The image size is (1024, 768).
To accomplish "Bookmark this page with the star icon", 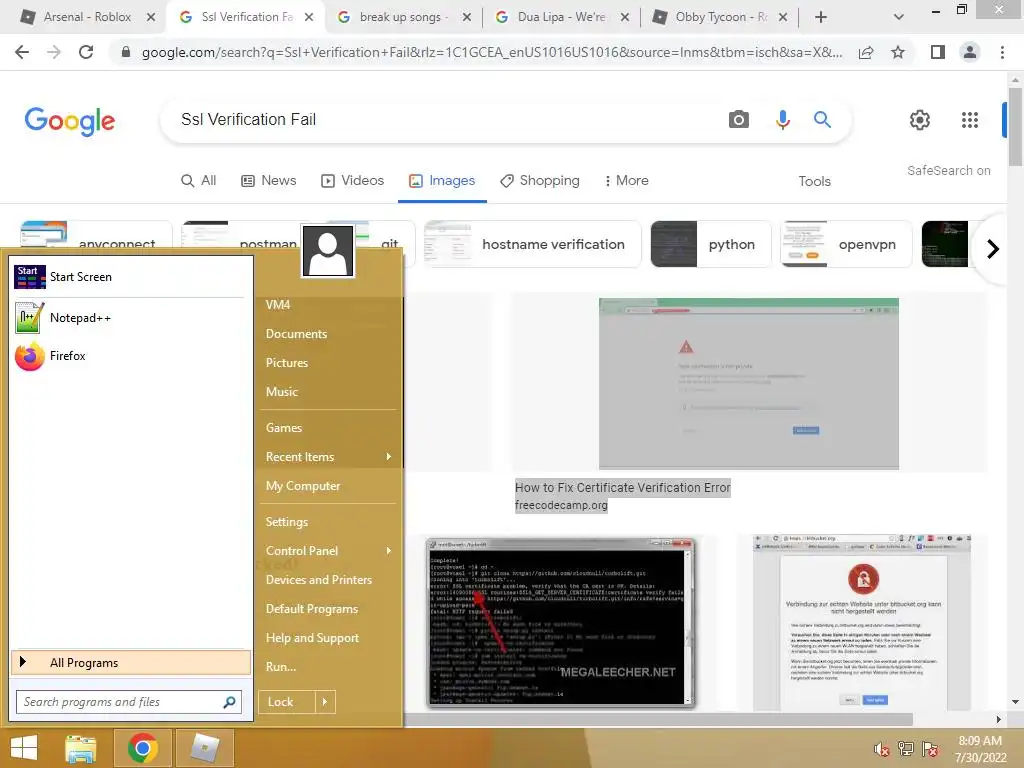I will [898, 52].
